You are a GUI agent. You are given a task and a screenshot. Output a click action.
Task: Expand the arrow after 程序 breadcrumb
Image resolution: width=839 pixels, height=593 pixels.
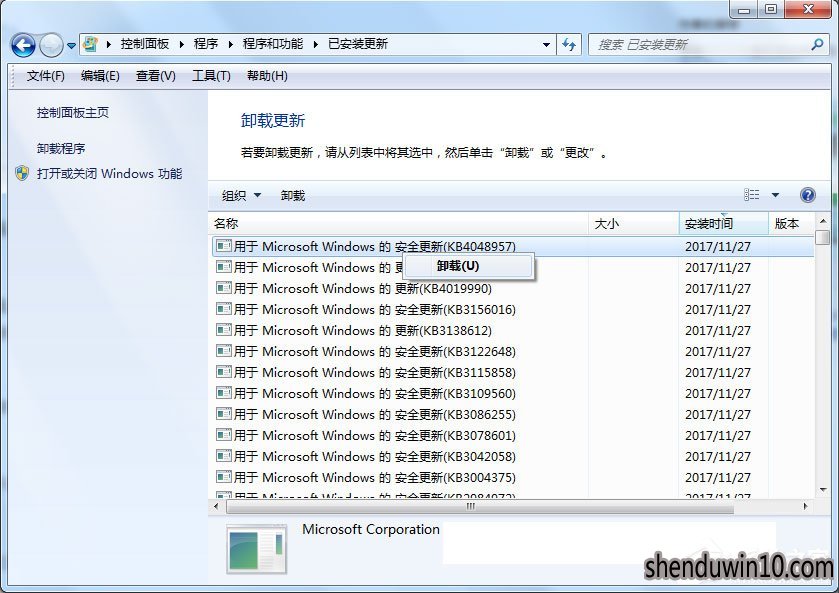point(231,44)
